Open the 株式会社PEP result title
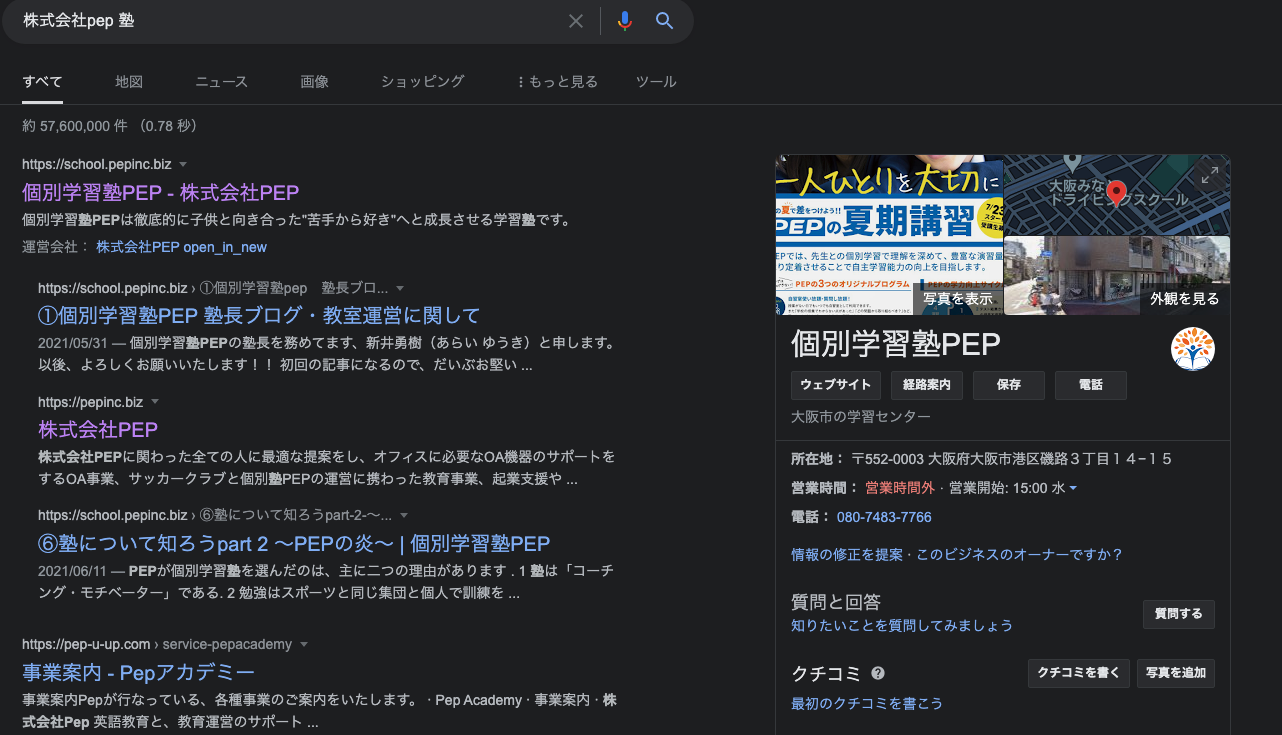The height and width of the screenshot is (735, 1282). tap(98, 430)
